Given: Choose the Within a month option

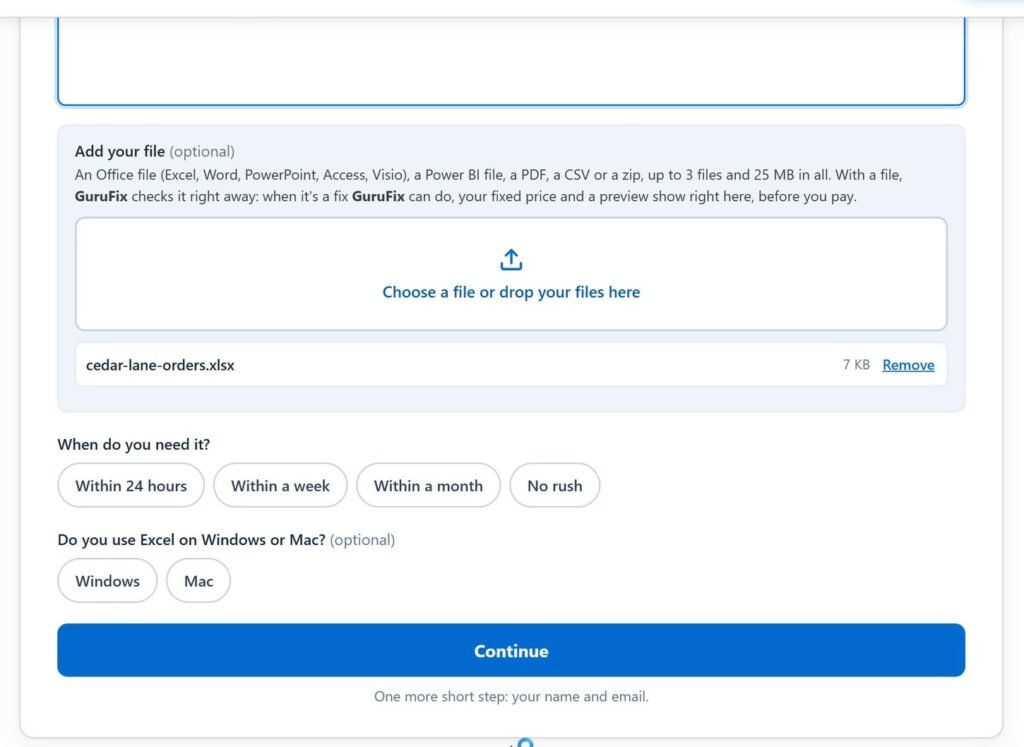Looking at the screenshot, I should (x=428, y=485).
